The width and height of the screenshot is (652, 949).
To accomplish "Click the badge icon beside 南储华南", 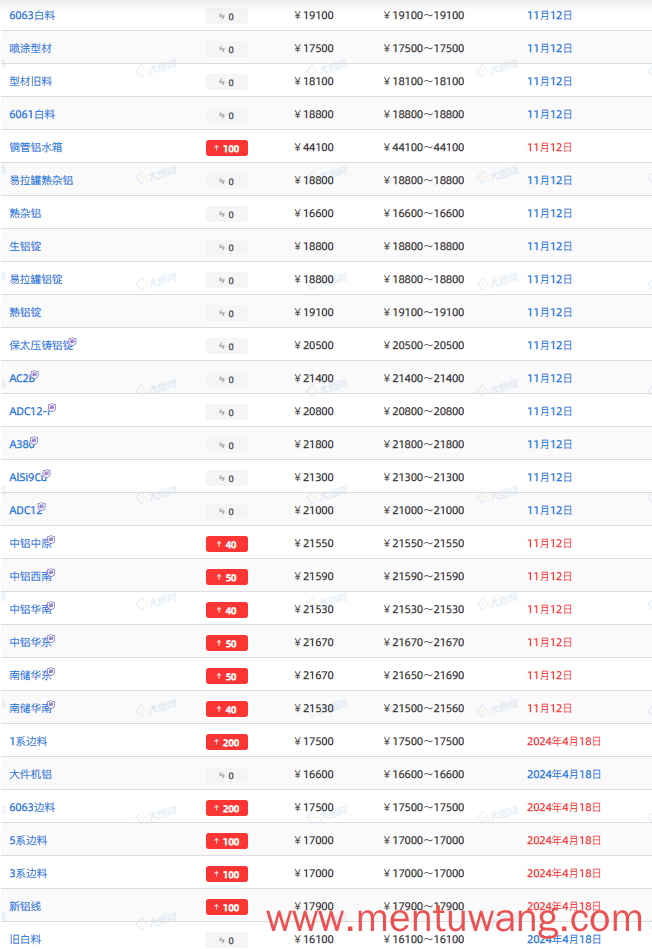I will coord(51,704).
